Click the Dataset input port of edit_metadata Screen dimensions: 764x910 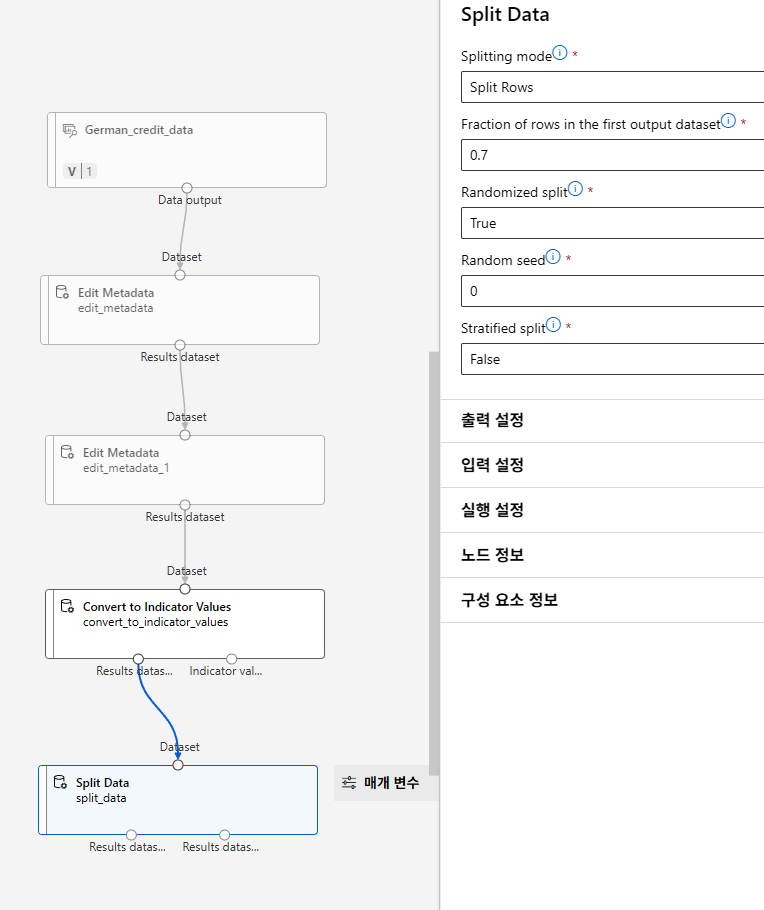click(180, 275)
